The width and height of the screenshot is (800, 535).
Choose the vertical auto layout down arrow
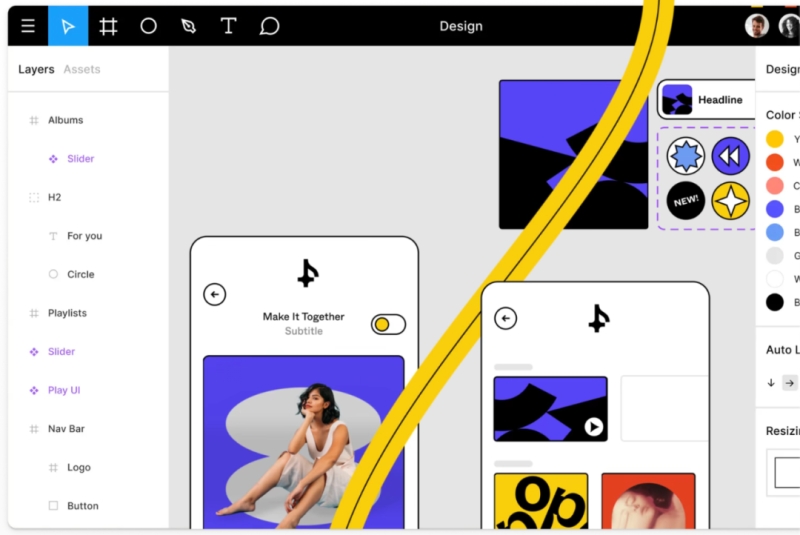[x=771, y=383]
